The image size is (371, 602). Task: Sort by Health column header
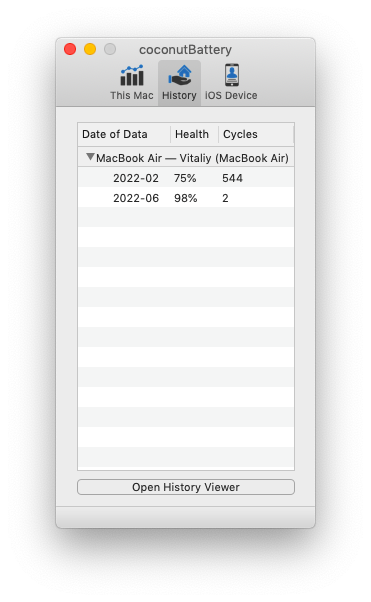coord(194,134)
